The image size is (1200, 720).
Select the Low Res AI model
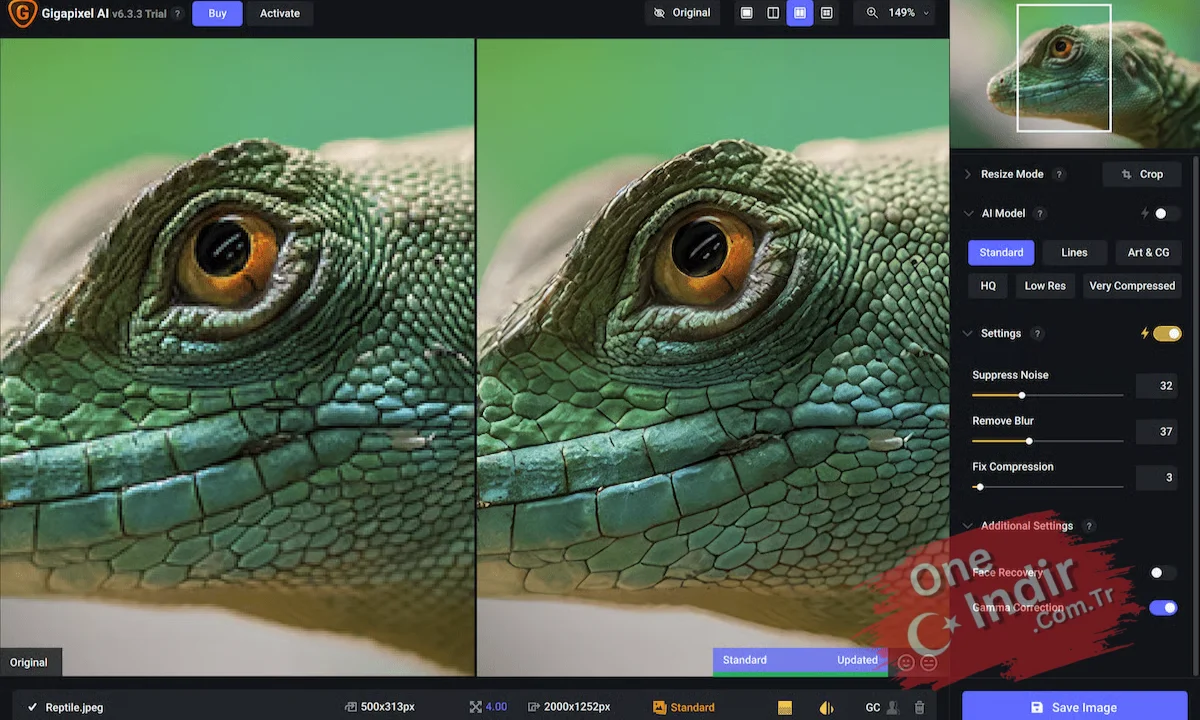tap(1045, 286)
